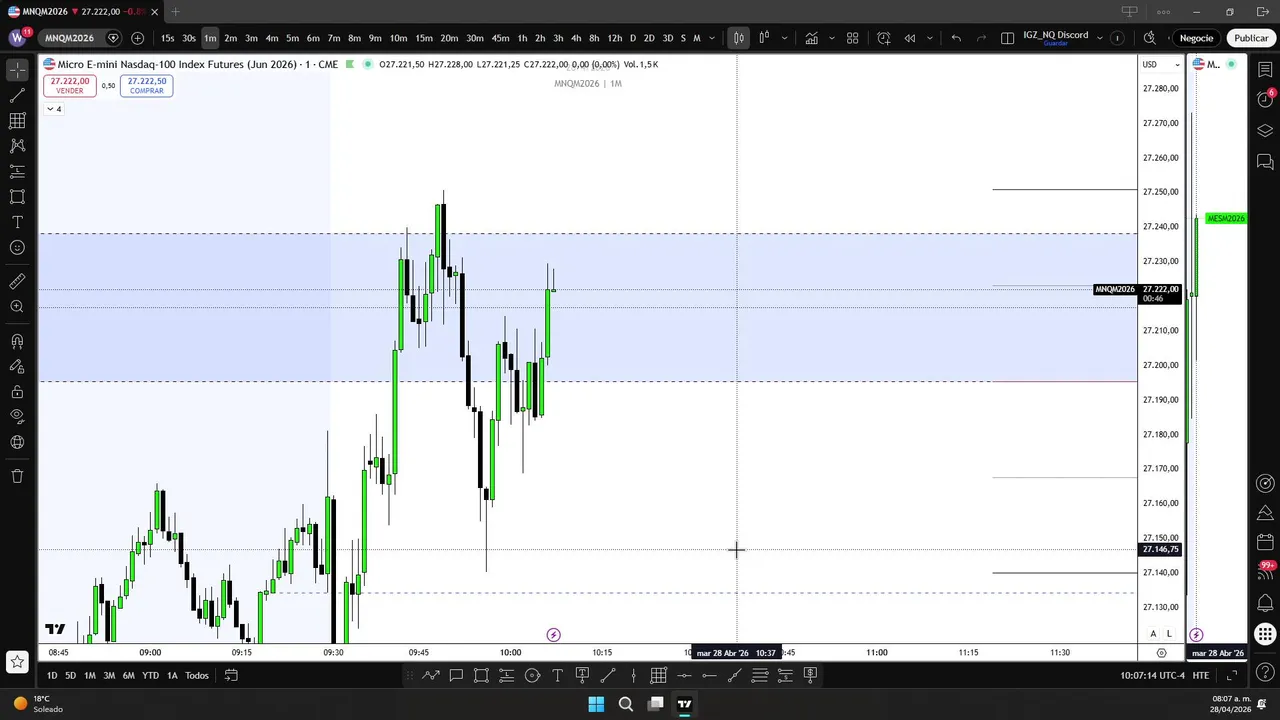Open the chats panel icon
The image size is (1280, 720).
tap(1265, 162)
